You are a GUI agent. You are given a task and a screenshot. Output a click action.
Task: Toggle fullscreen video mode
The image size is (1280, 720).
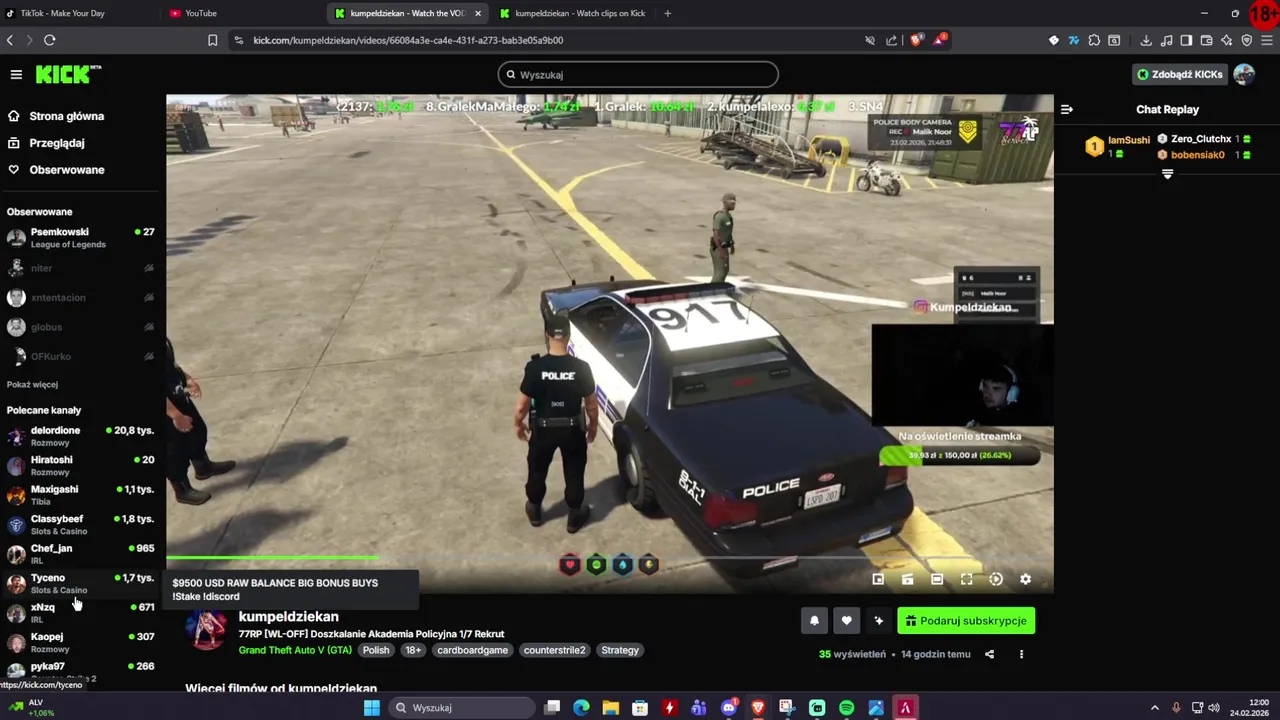[966, 579]
